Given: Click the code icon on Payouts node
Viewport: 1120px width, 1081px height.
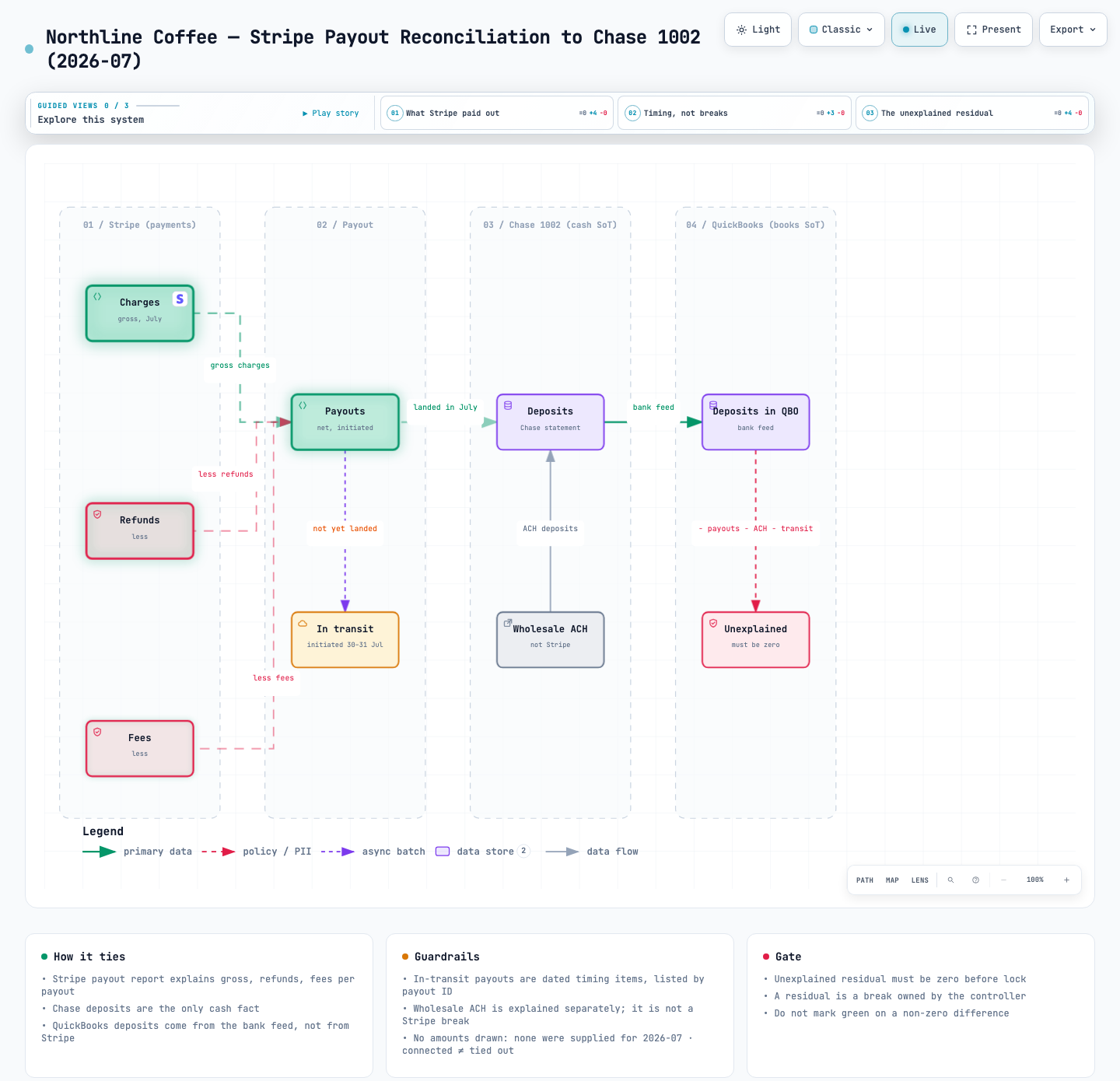Looking at the screenshot, I should [303, 405].
